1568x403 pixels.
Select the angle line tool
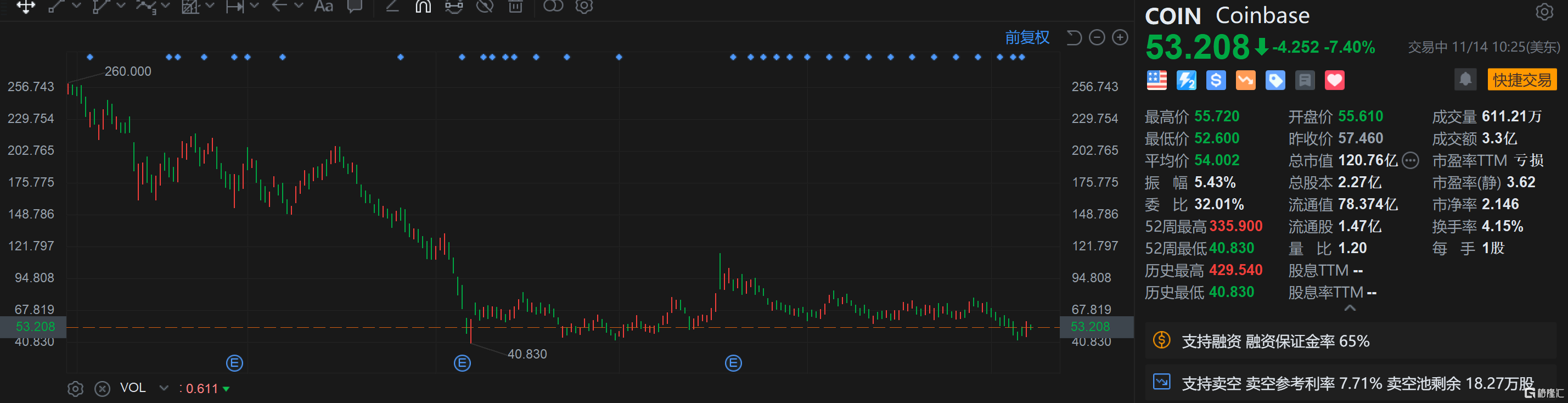[392, 6]
